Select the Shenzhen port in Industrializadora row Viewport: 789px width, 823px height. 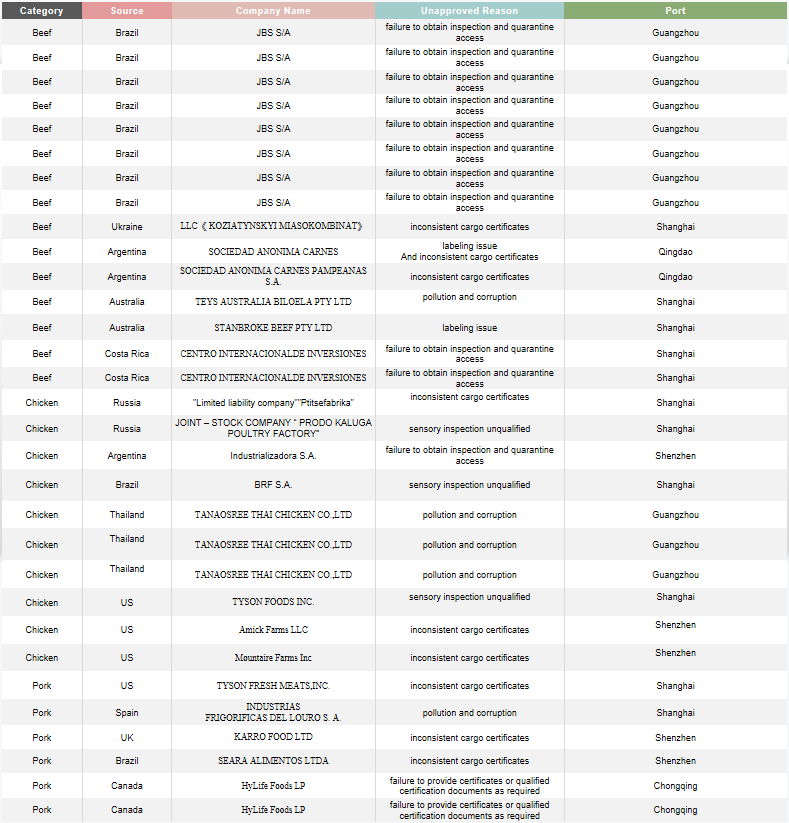675,456
